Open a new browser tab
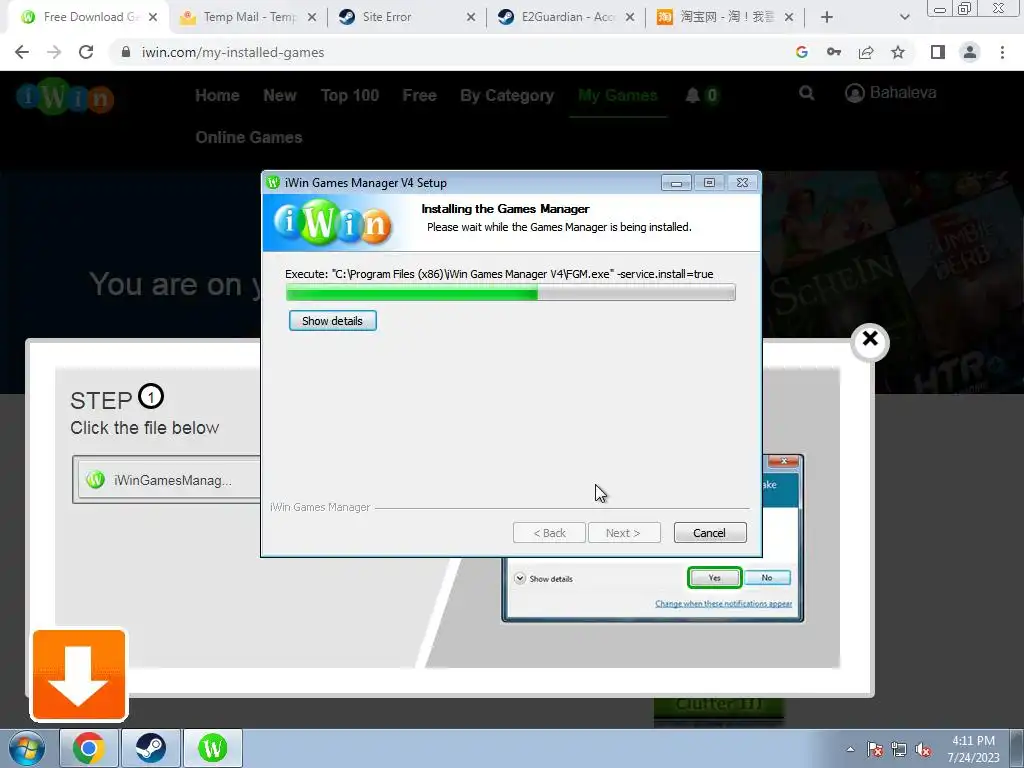 click(x=827, y=17)
